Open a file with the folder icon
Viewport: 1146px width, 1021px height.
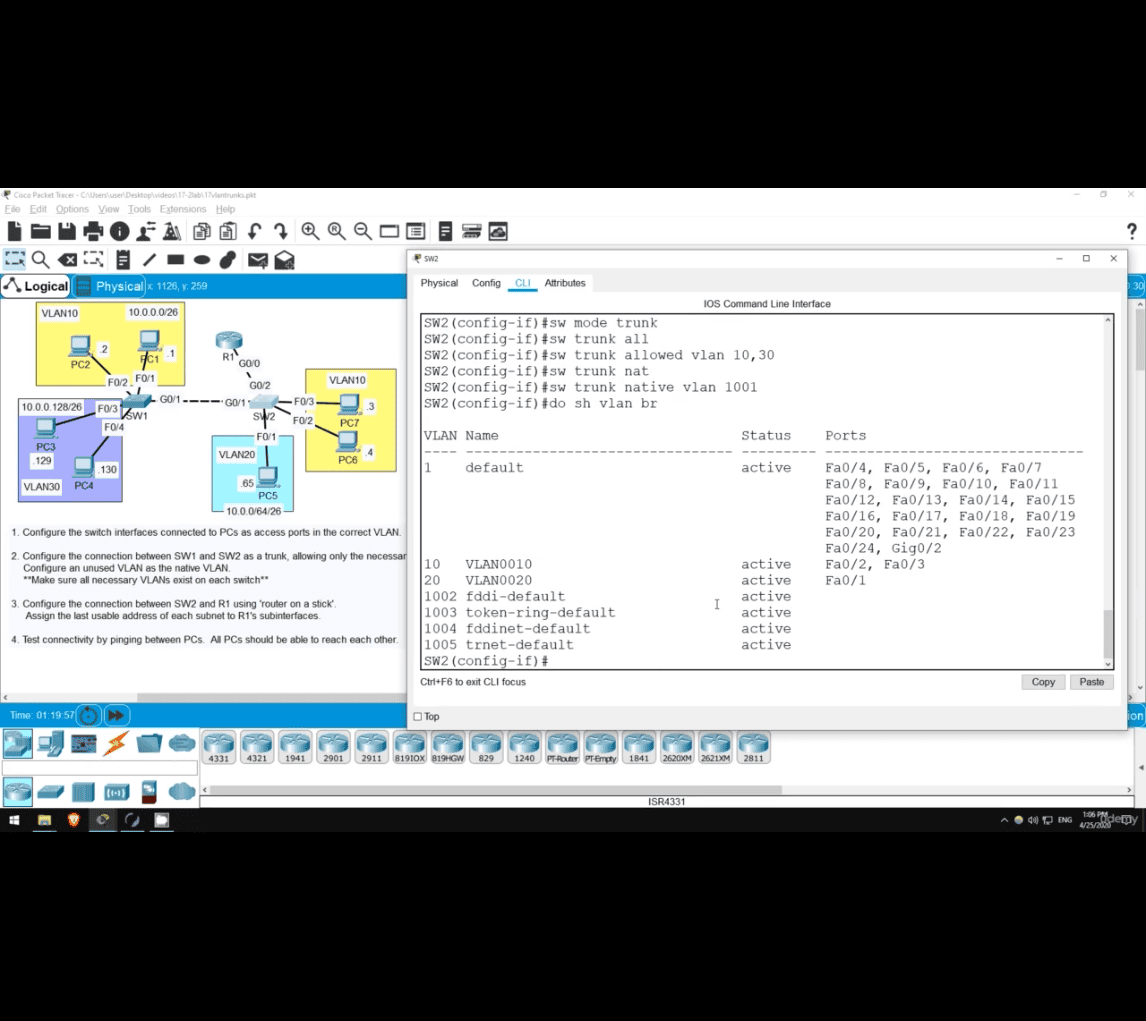coord(41,232)
